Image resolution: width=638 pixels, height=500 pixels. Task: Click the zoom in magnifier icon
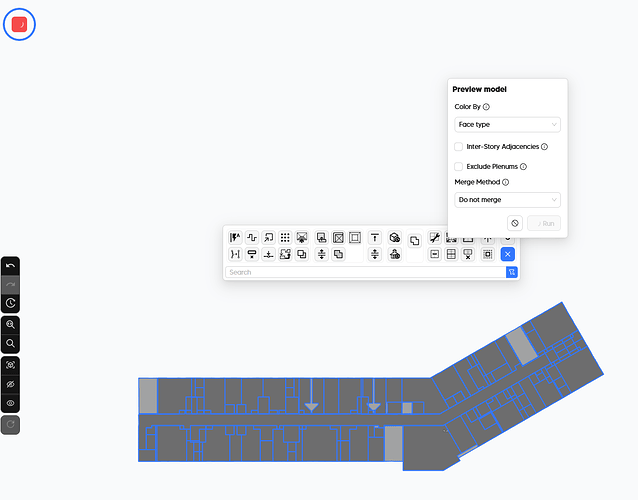pyautogui.click(x=11, y=325)
